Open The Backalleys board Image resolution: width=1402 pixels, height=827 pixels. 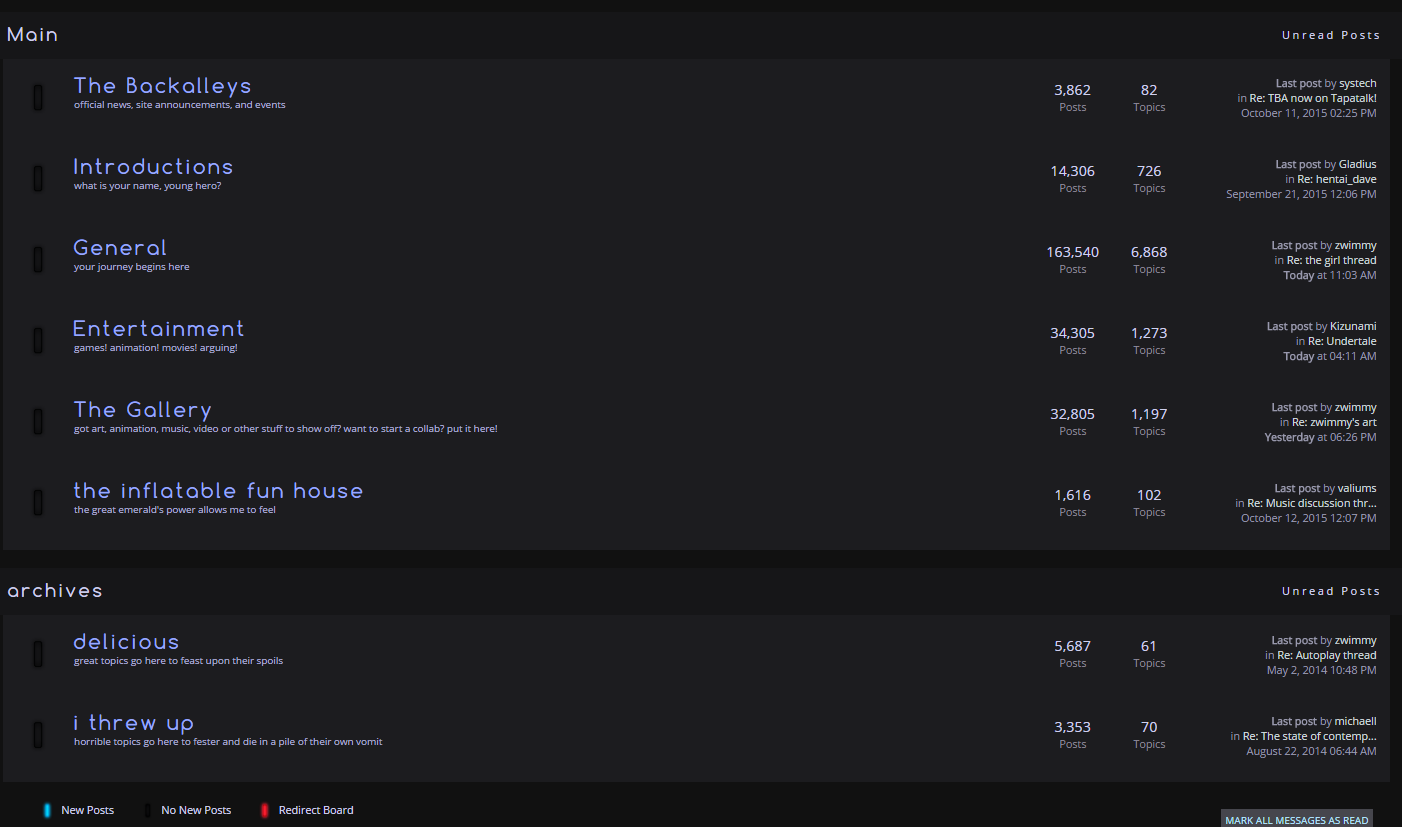click(x=162, y=86)
